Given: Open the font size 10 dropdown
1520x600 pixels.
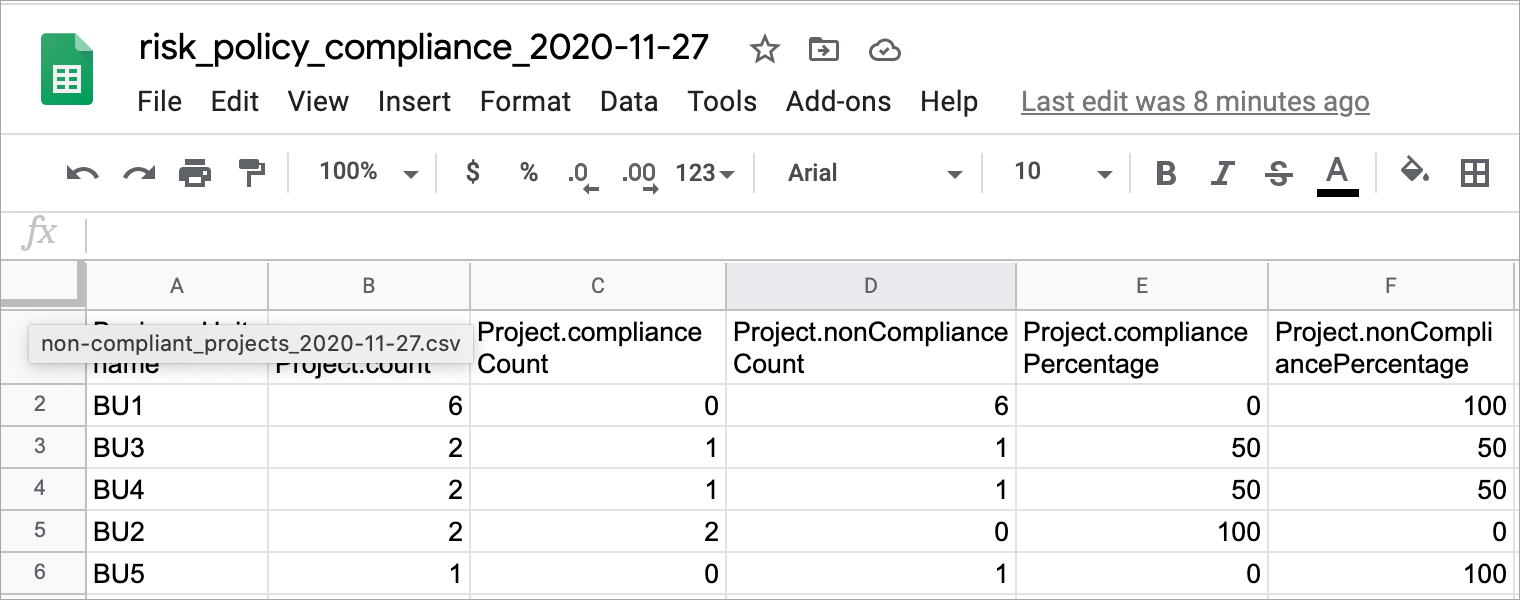Looking at the screenshot, I should [x=1062, y=172].
